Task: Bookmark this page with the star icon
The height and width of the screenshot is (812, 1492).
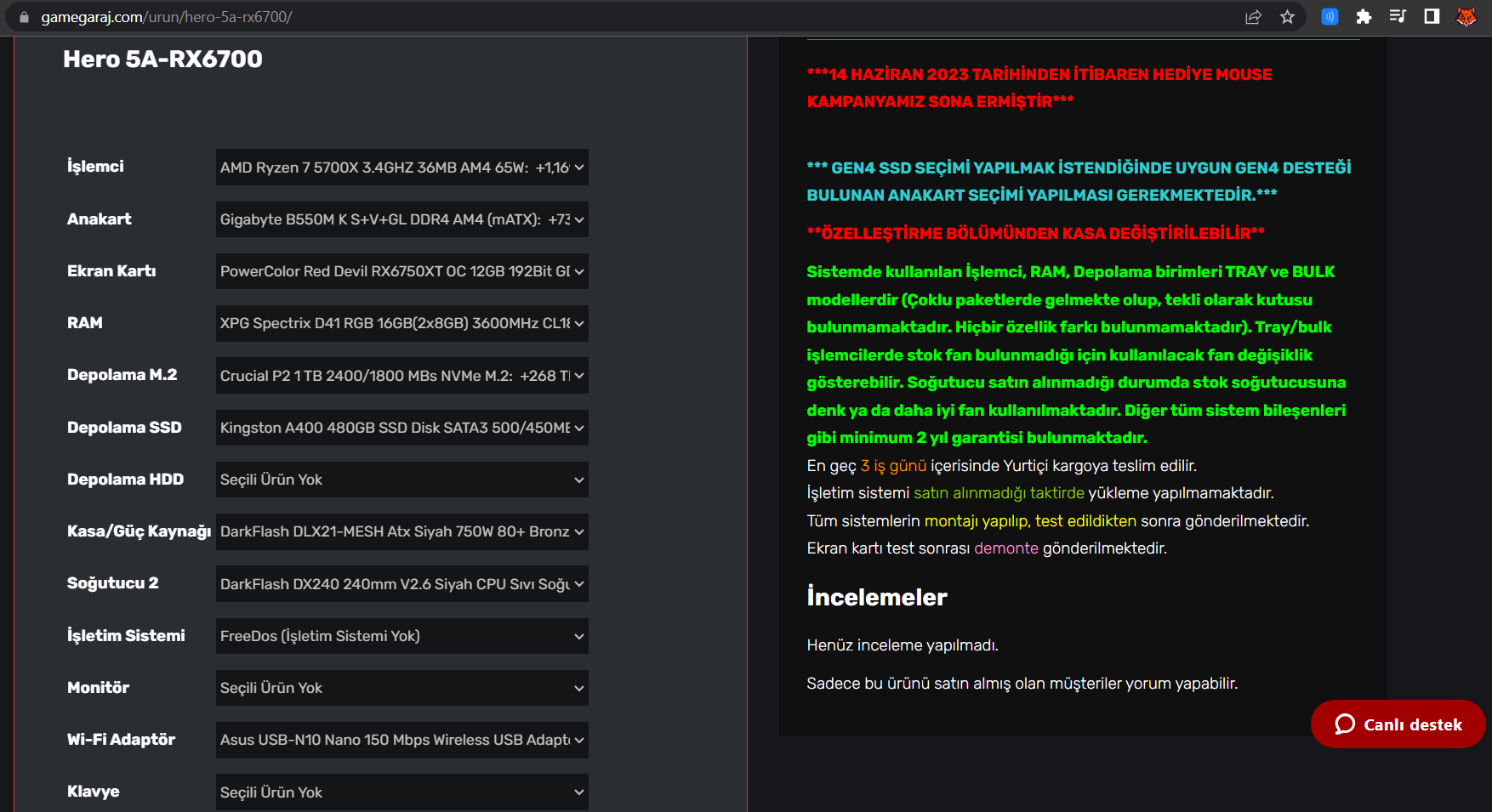Action: point(1288,17)
